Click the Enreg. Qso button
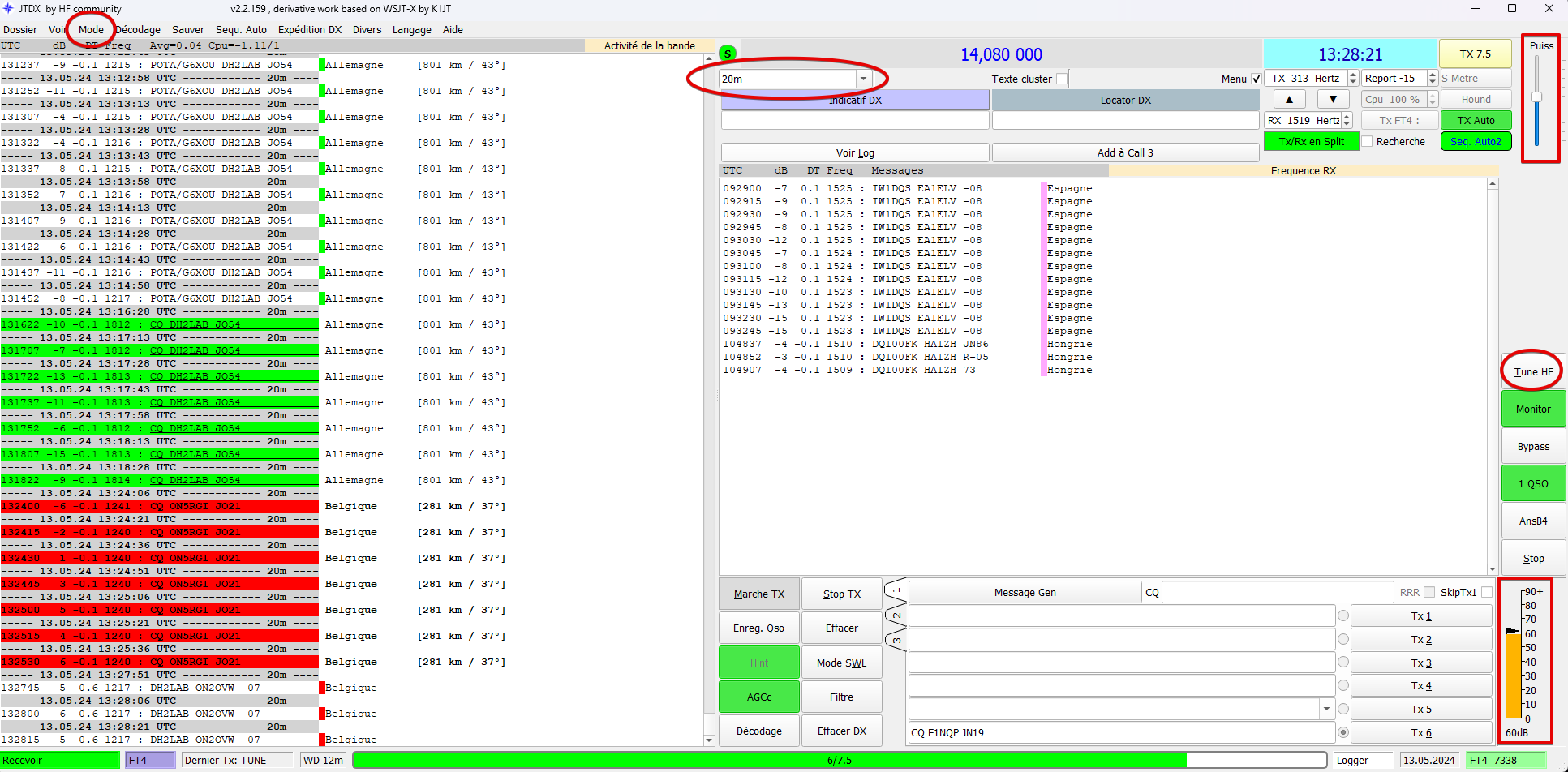This screenshot has height=772, width=1568. pos(759,628)
